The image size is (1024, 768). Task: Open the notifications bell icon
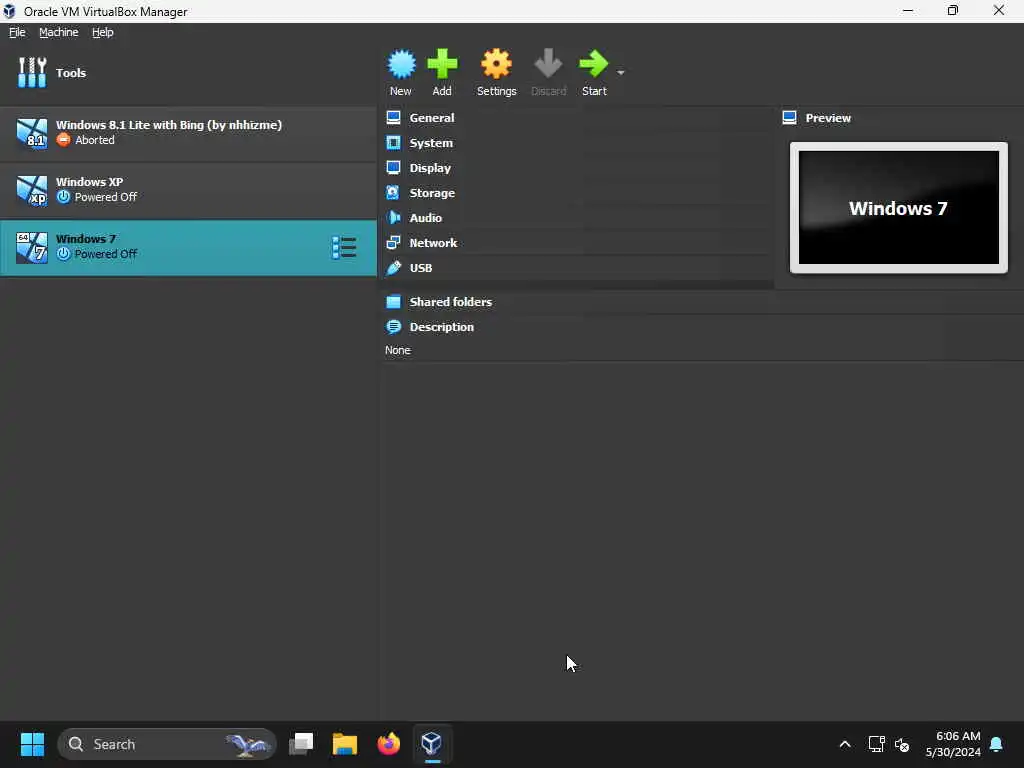coord(997,744)
